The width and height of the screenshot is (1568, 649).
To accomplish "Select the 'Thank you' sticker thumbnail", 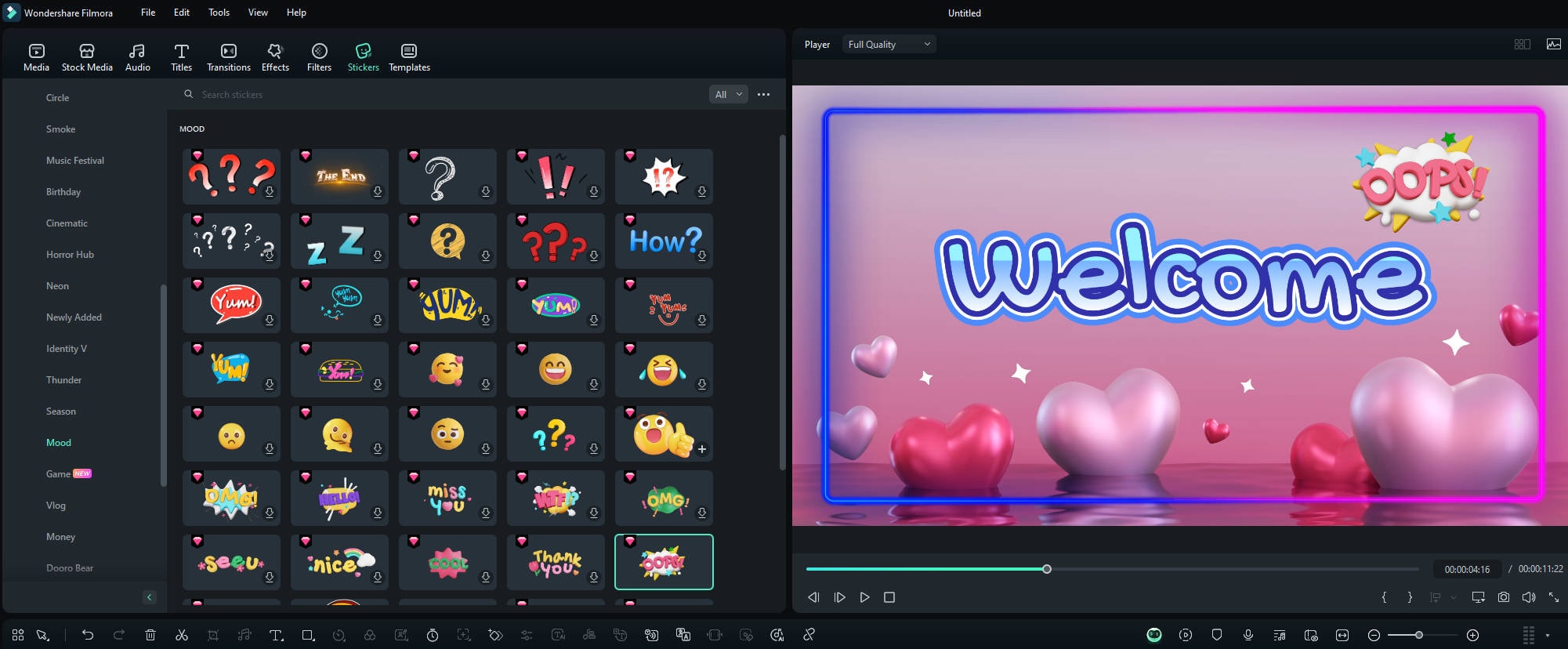I will (x=556, y=562).
